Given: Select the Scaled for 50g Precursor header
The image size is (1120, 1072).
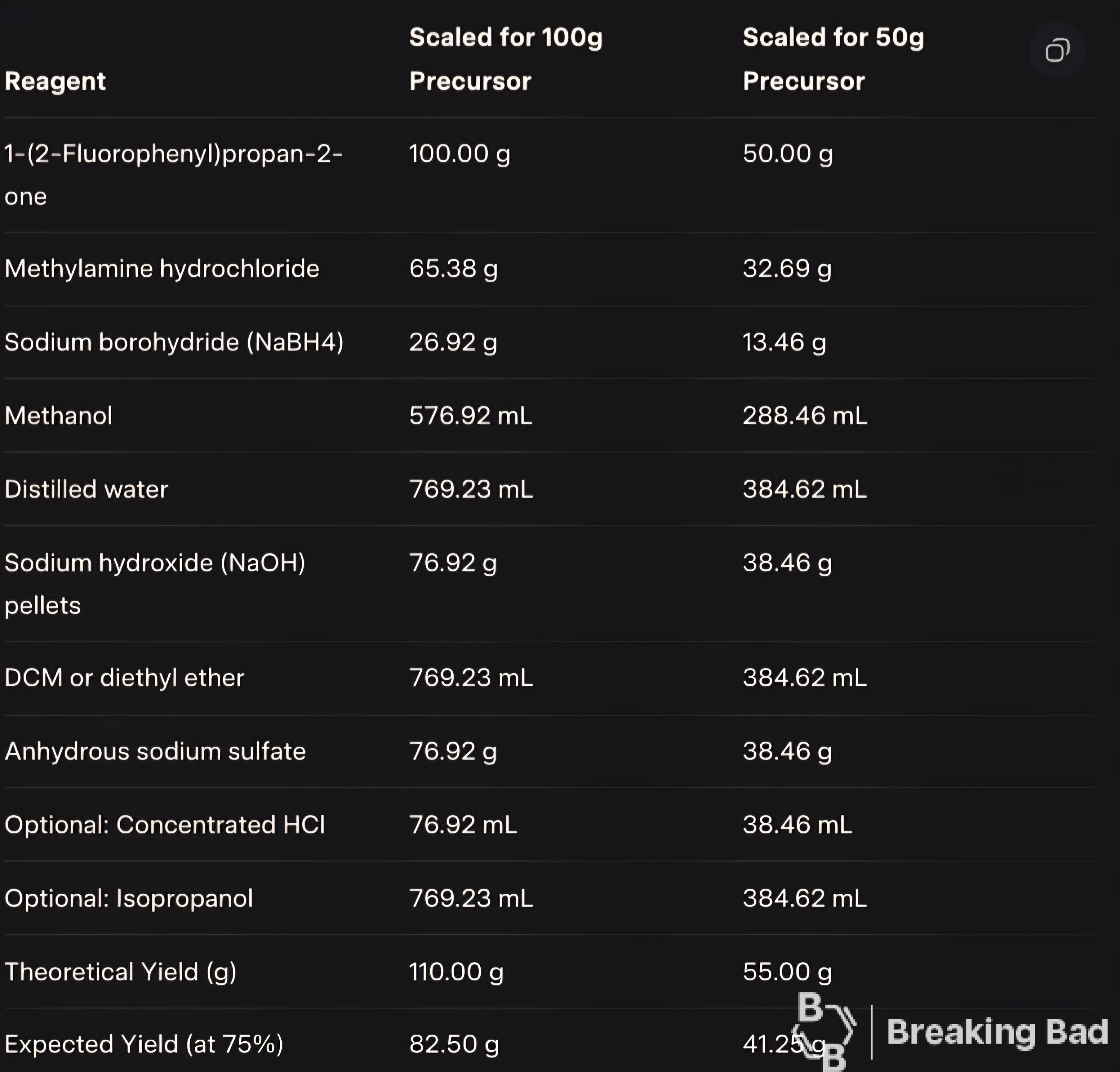Looking at the screenshot, I should coord(833,59).
